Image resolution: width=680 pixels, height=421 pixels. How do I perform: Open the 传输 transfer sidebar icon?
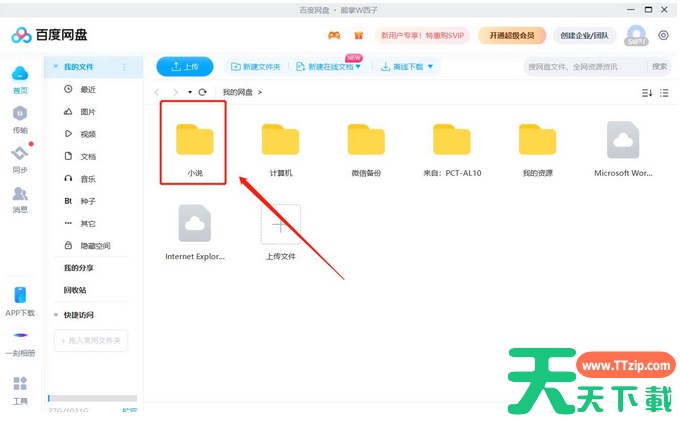[x=20, y=114]
